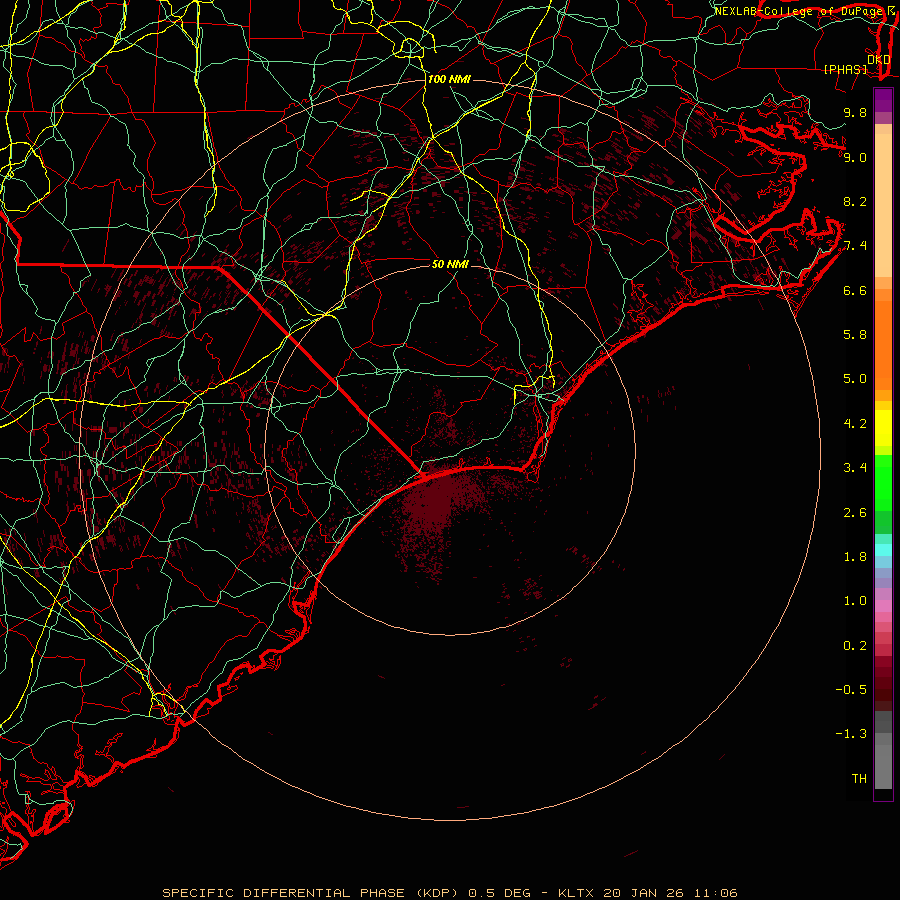Click the gray bottom segment of the color bar

pos(883,761)
